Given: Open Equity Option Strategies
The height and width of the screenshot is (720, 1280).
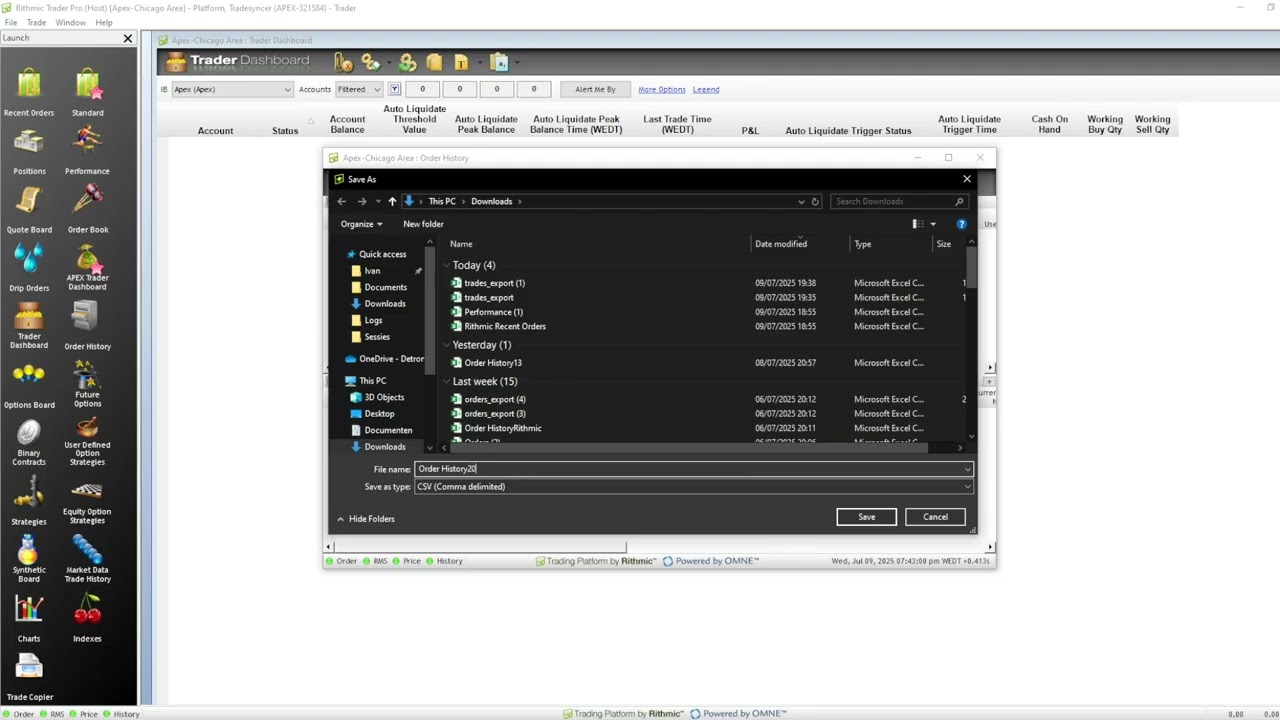Looking at the screenshot, I should 87,501.
